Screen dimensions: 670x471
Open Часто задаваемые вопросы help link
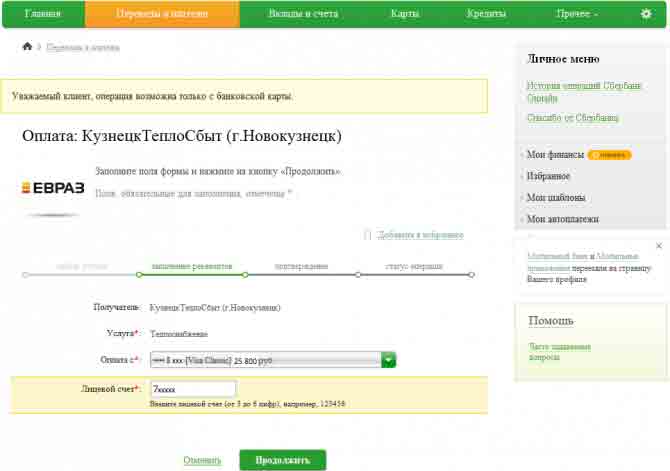coord(559,352)
